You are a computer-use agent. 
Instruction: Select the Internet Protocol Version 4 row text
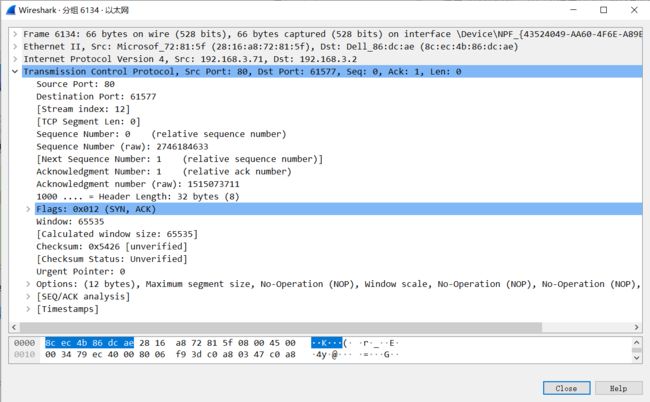(x=190, y=59)
